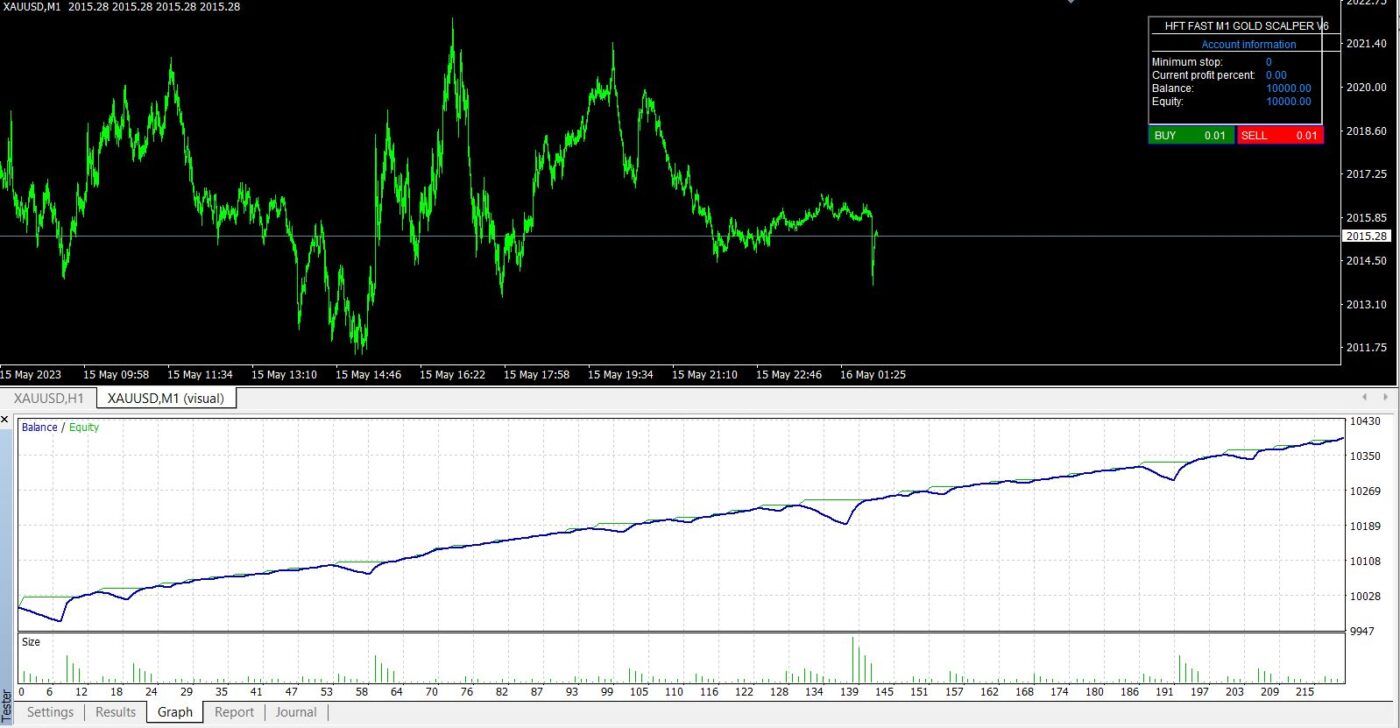Collapse the gray indicator arrow at chart top

pyautogui.click(x=1070, y=3)
